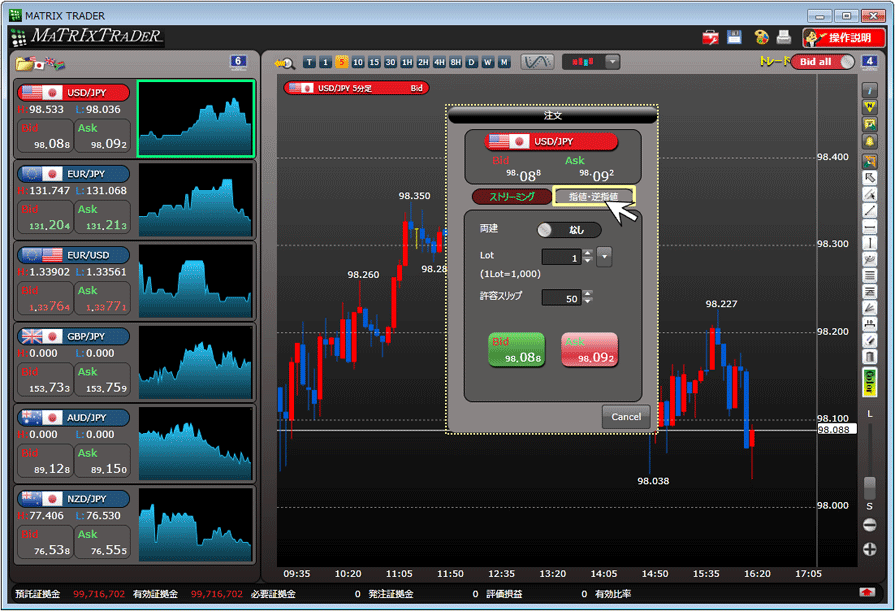Viewport: 895px width, 611px height.
Task: Select the horizontal line drawing tool
Action: pyautogui.click(x=869, y=227)
